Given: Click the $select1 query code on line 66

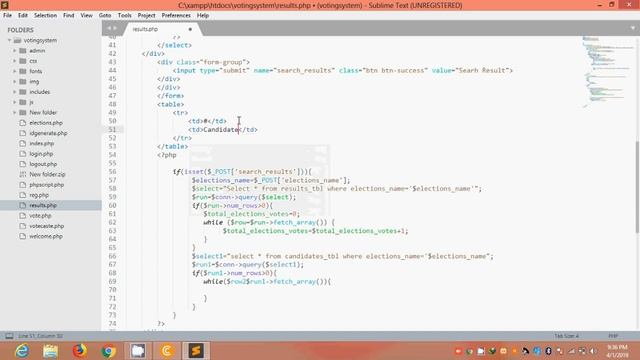Looking at the screenshot, I should point(342,256).
